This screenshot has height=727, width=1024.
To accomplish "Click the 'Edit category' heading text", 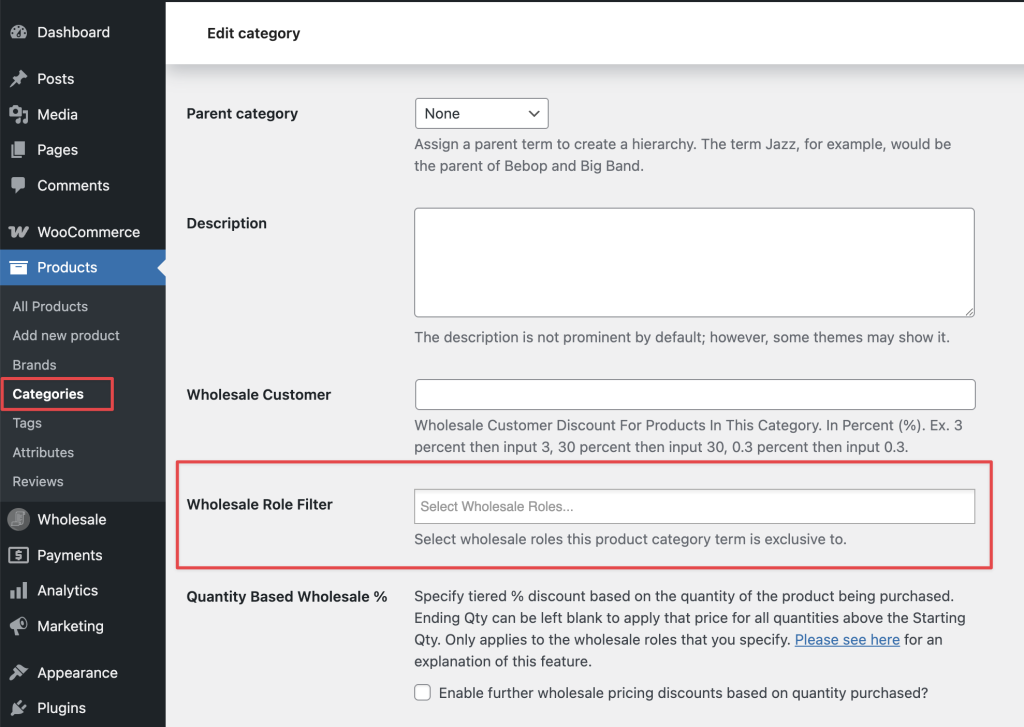I will [x=253, y=33].
